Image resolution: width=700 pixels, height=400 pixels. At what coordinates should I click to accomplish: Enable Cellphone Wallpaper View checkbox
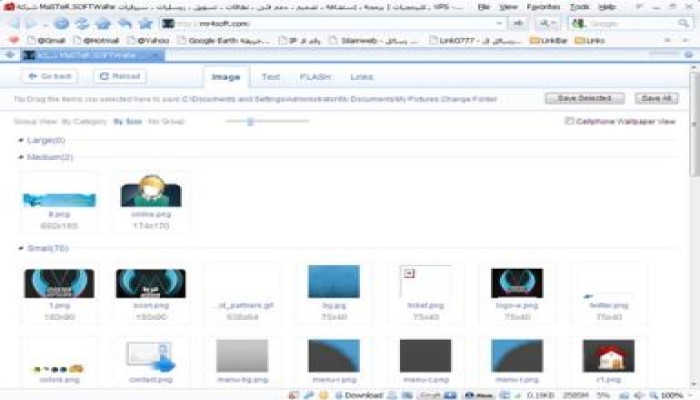569,121
